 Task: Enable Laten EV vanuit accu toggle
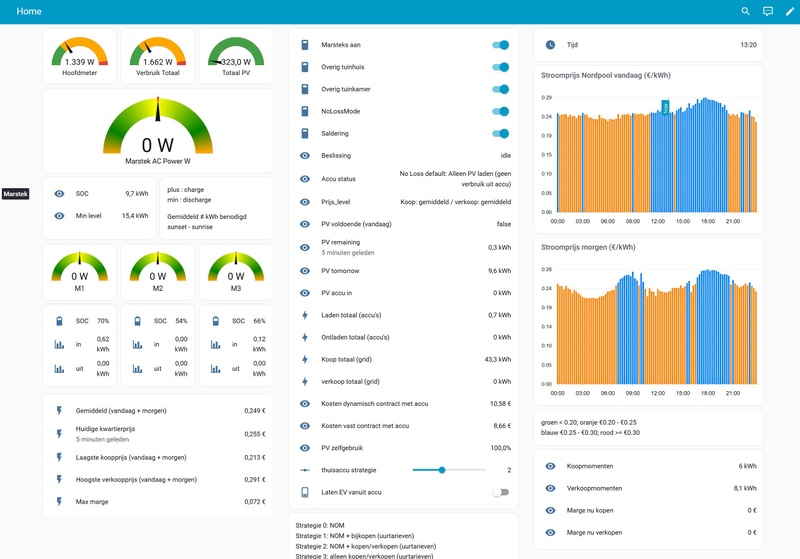click(501, 492)
